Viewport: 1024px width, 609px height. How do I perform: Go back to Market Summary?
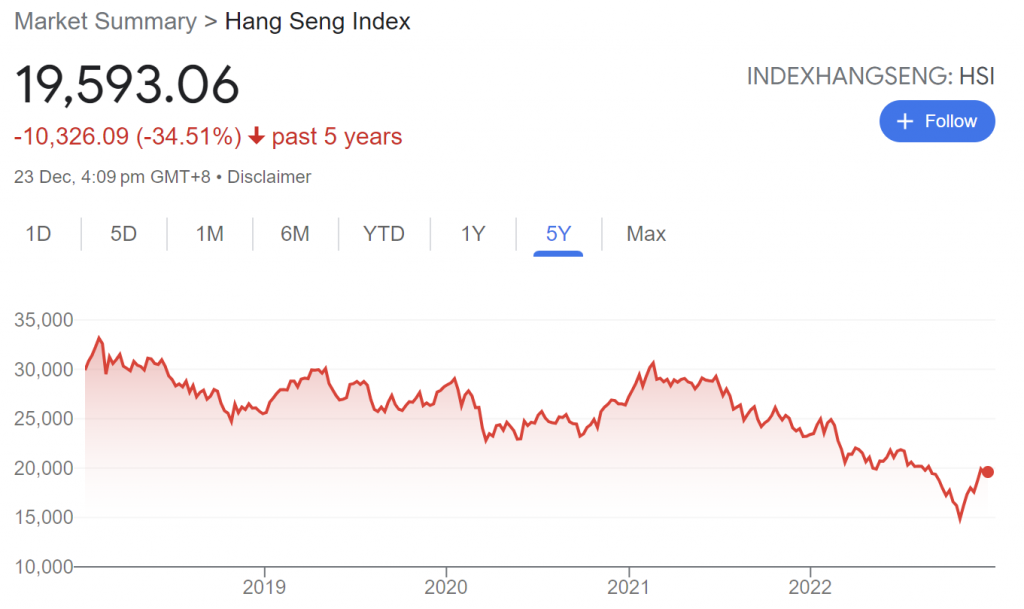click(x=105, y=22)
